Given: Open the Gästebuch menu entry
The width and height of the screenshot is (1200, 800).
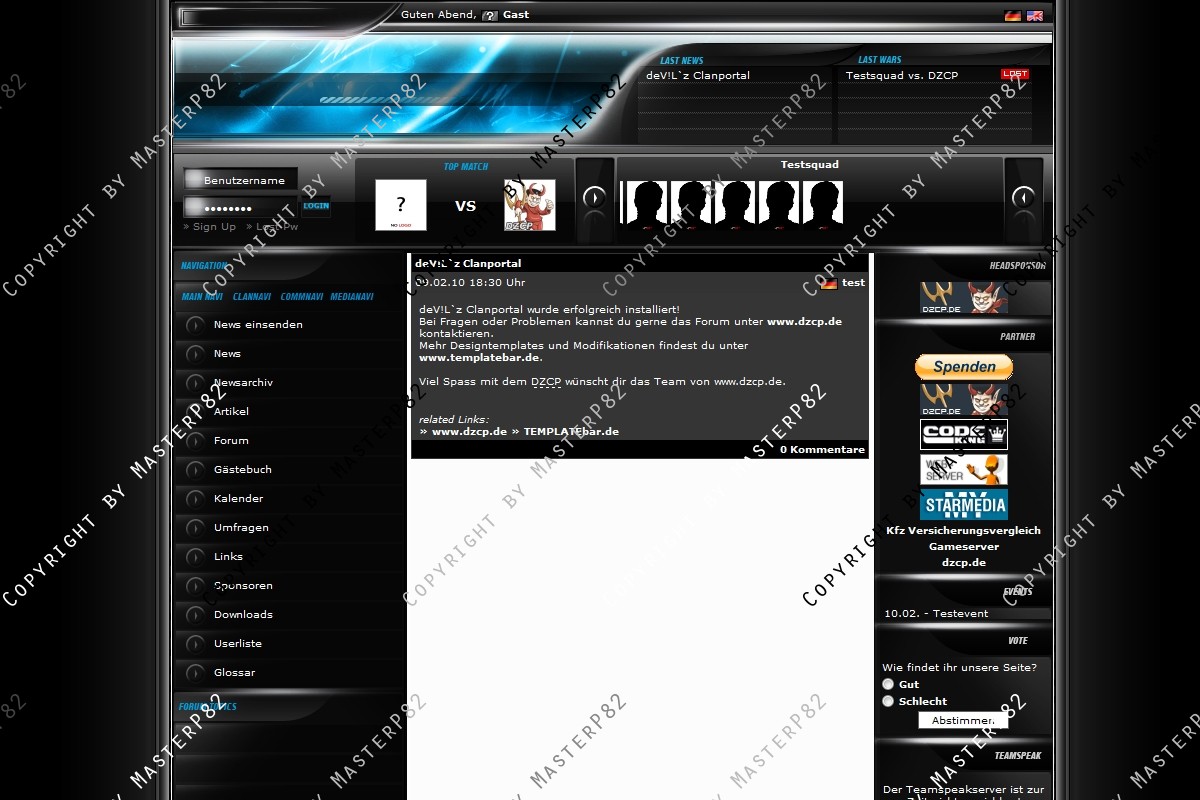Looking at the screenshot, I should pyautogui.click(x=243, y=469).
